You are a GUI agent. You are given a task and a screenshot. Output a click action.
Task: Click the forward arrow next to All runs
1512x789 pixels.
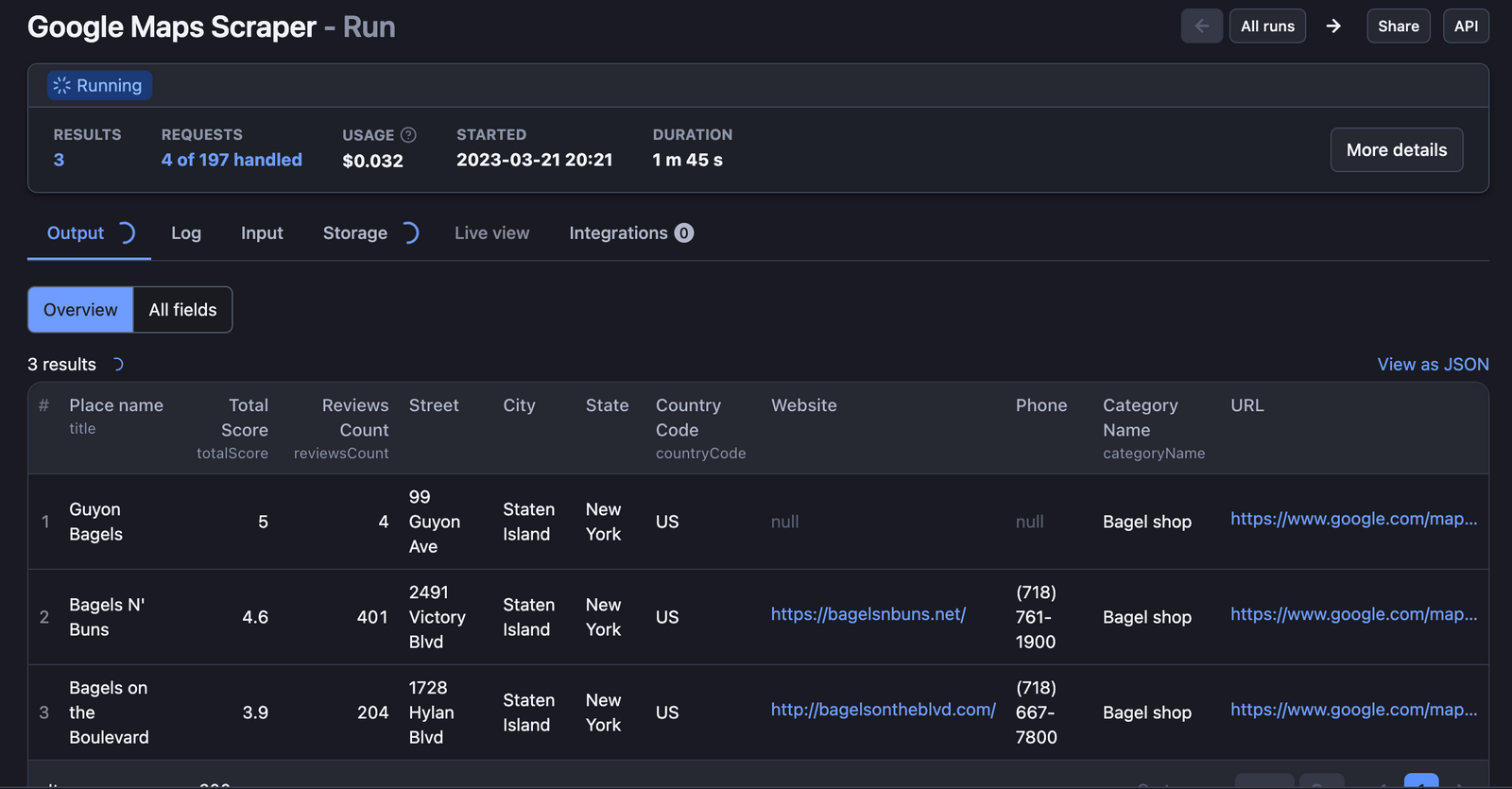coord(1333,26)
